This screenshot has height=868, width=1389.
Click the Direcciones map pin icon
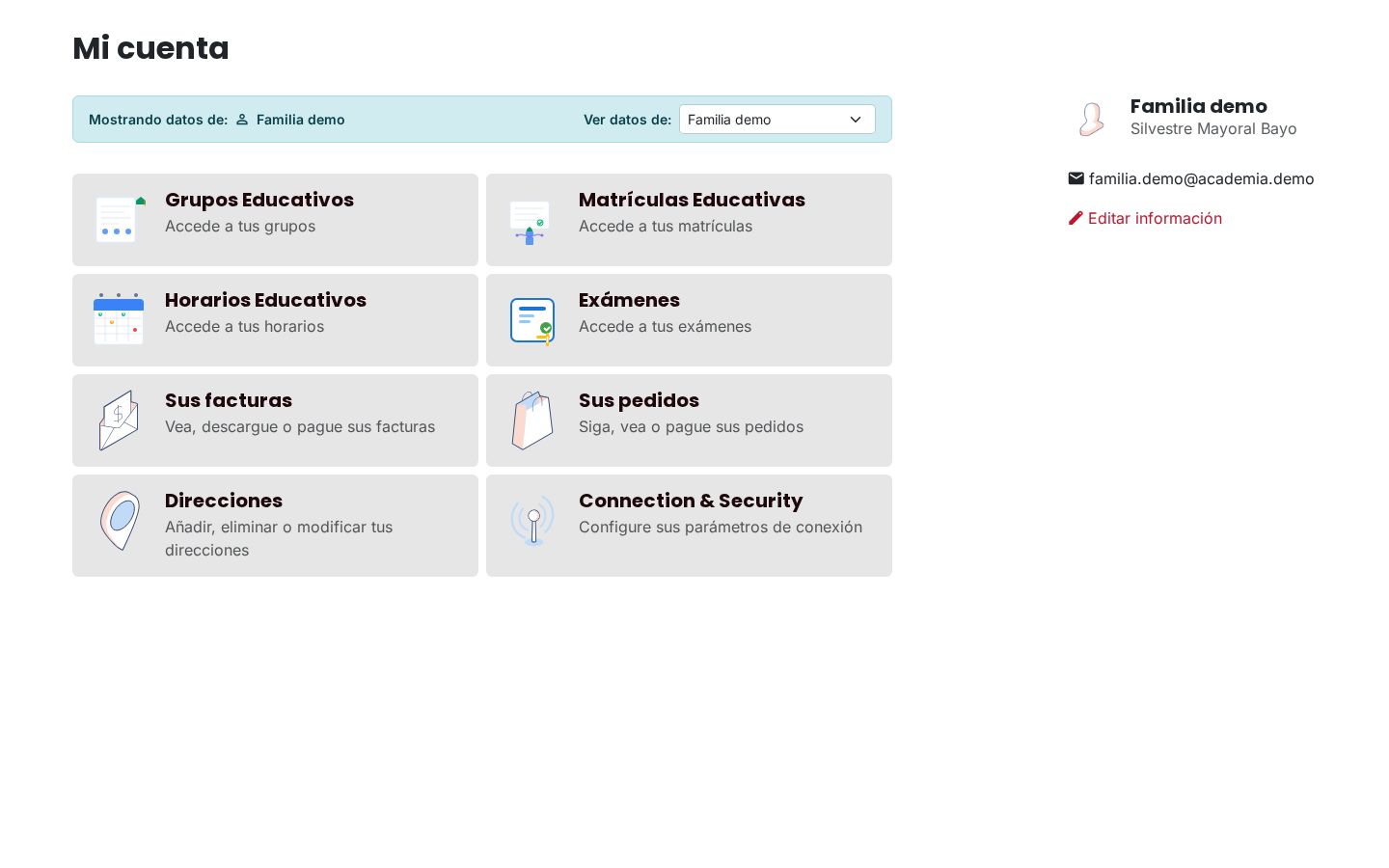(x=120, y=521)
